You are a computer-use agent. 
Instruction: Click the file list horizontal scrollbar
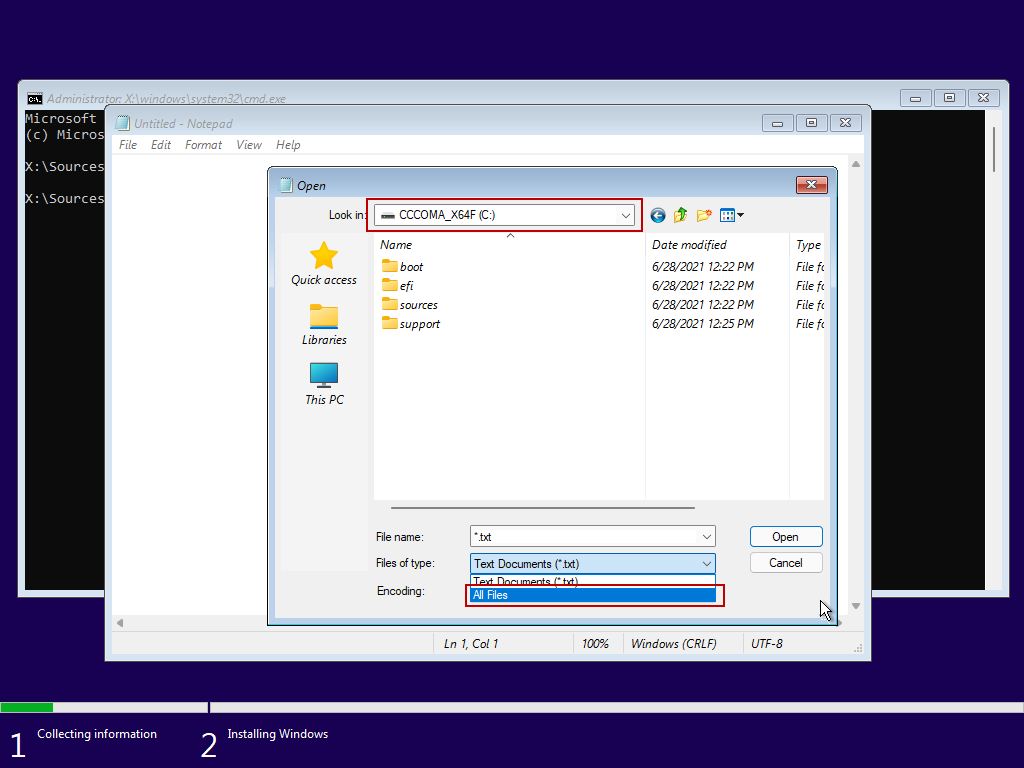[543, 507]
